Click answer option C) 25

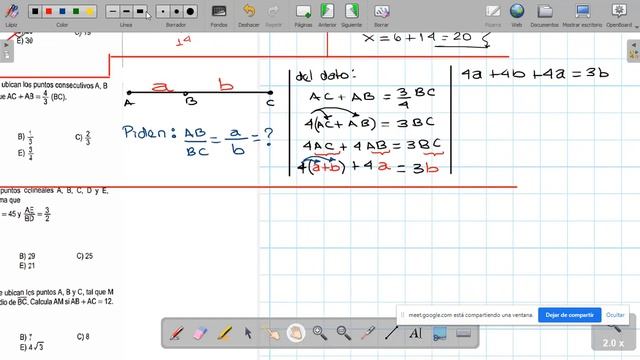[x=84, y=256]
